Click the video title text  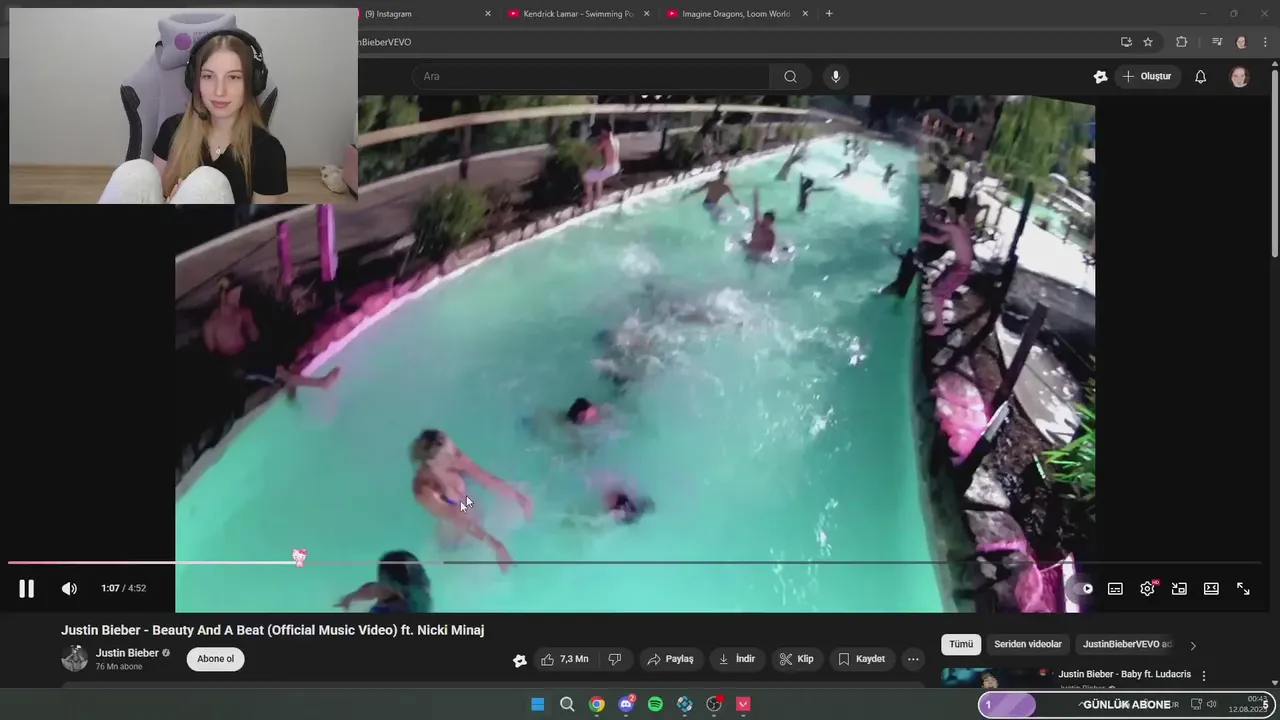point(273,630)
